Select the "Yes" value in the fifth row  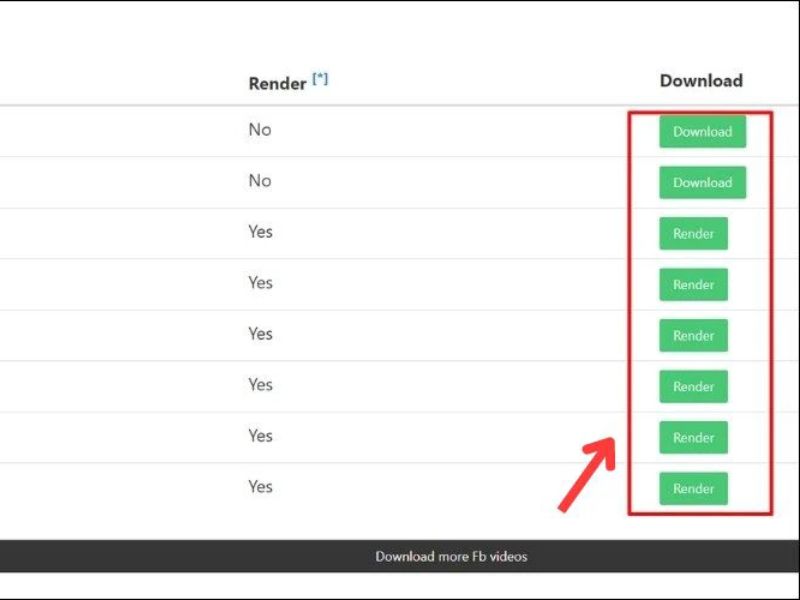[260, 334]
